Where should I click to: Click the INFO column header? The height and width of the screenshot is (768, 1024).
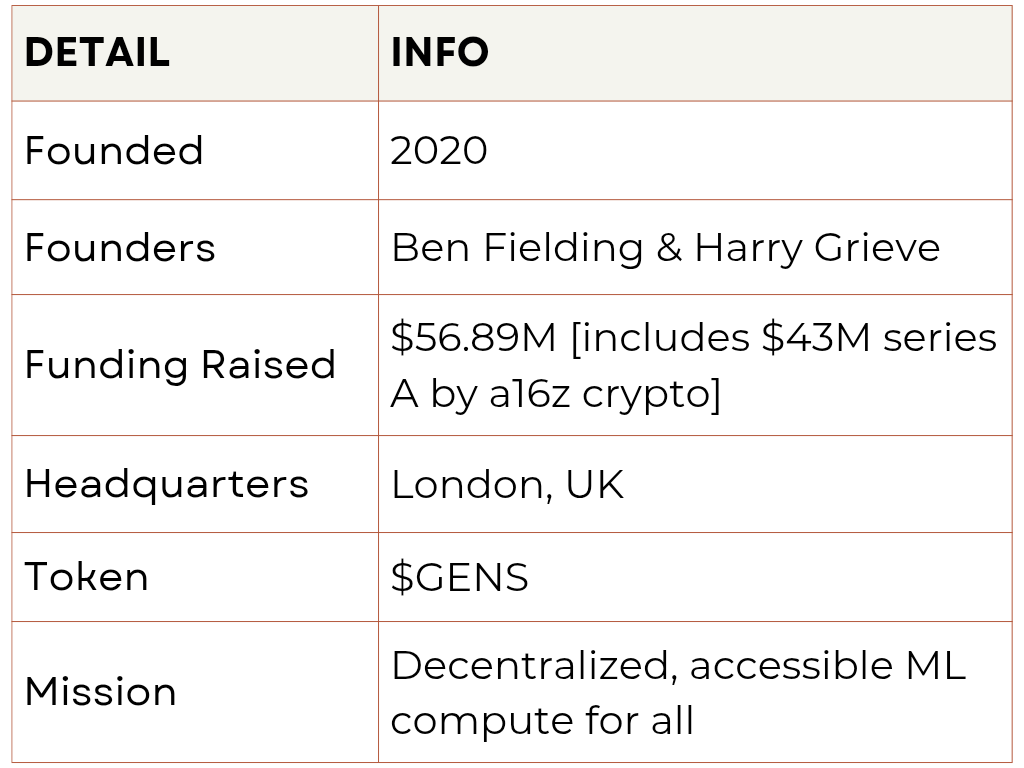tap(440, 52)
